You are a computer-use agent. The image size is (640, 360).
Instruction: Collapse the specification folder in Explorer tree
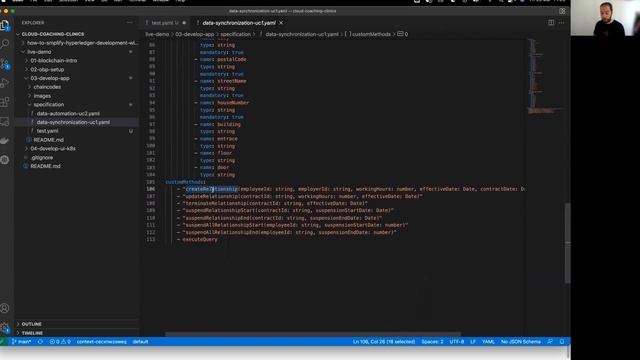coord(49,104)
